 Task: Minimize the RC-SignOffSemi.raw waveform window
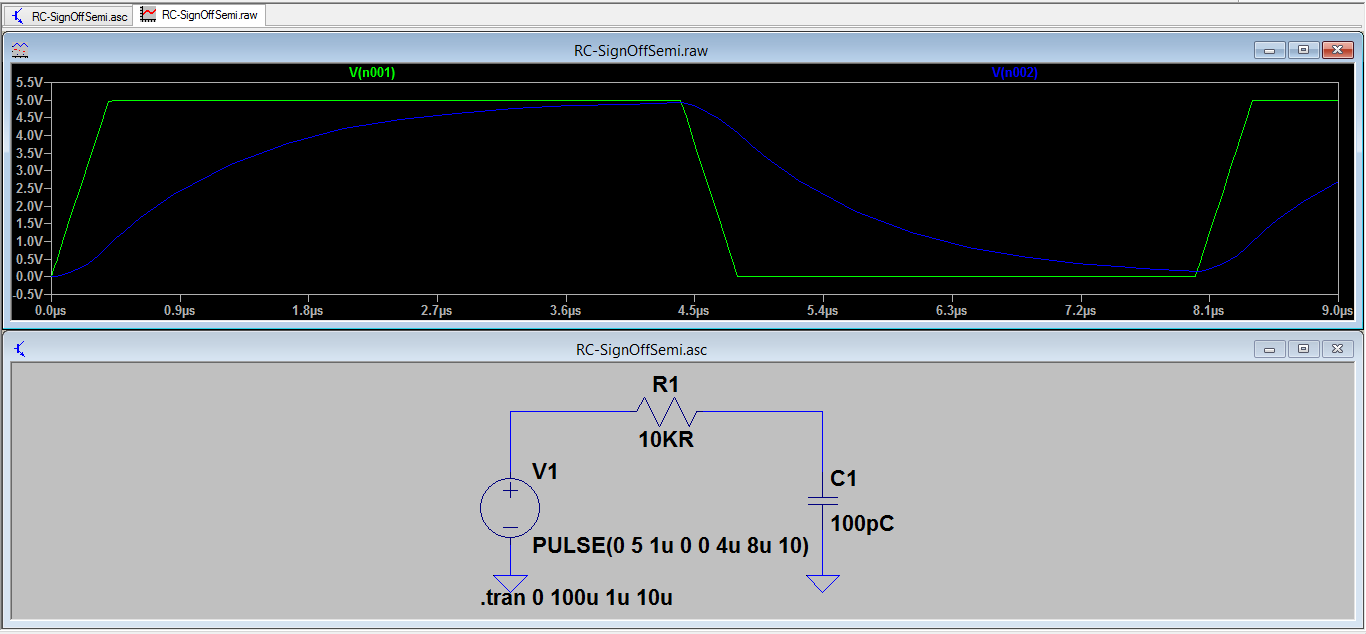pyautogui.click(x=1270, y=50)
